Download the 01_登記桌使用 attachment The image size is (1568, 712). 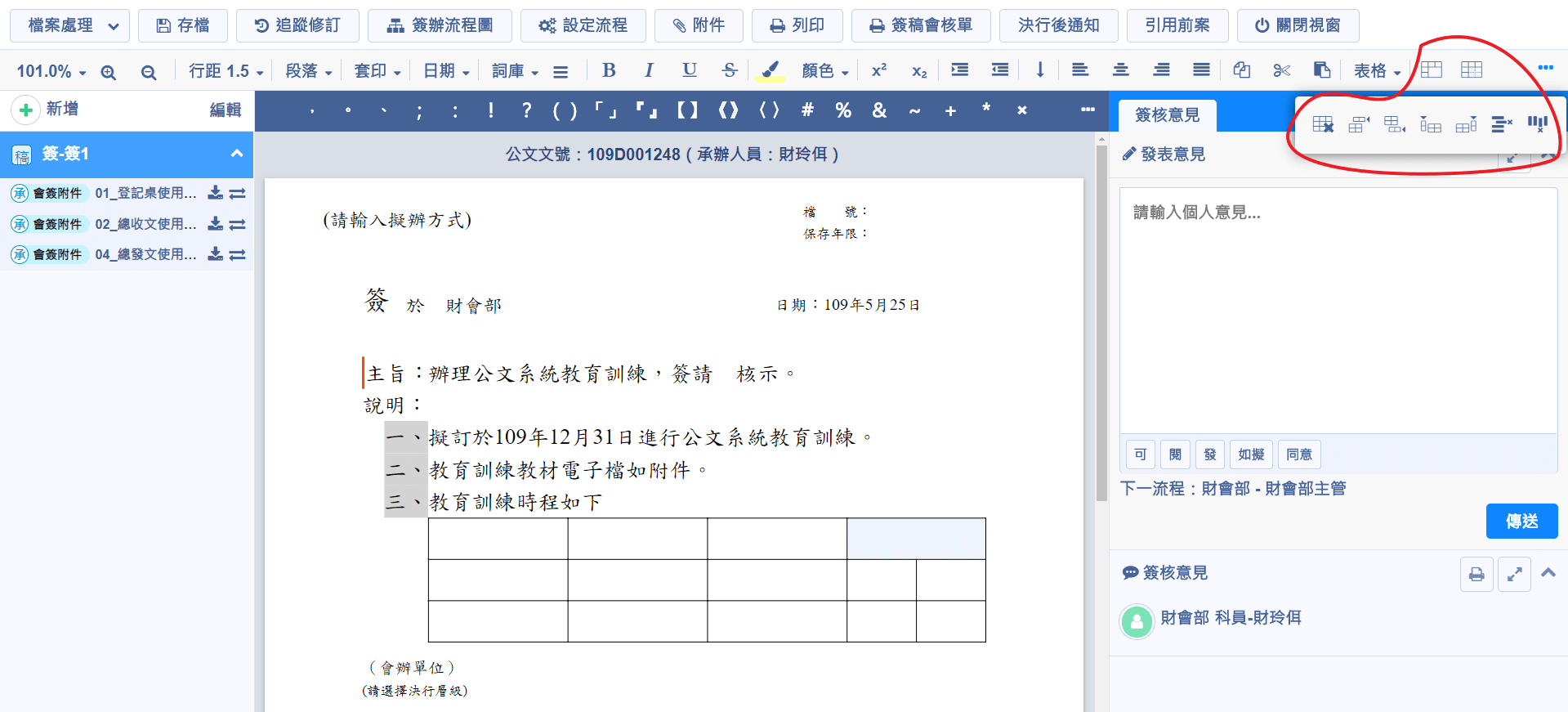point(215,193)
